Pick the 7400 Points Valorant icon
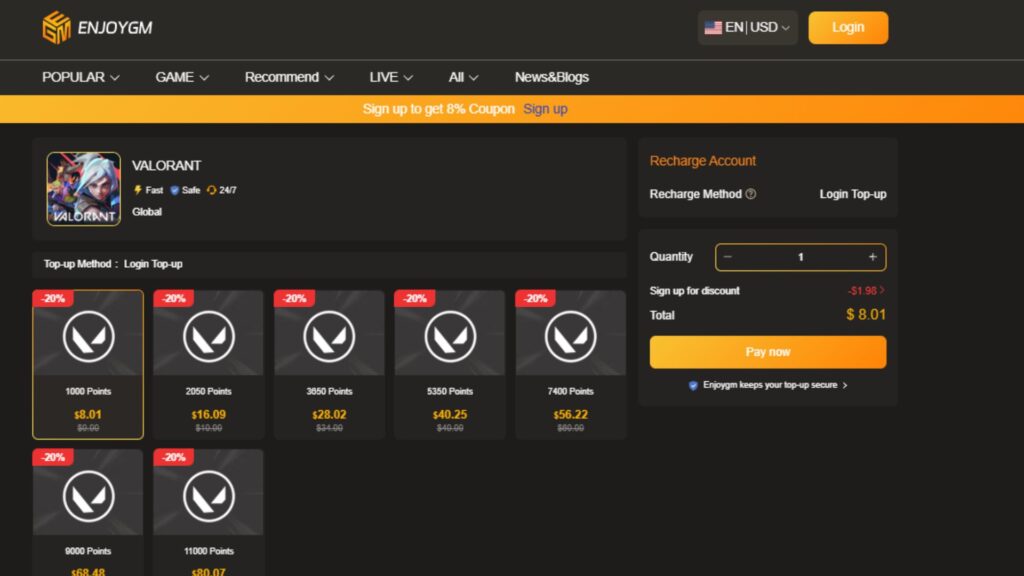 click(x=570, y=337)
